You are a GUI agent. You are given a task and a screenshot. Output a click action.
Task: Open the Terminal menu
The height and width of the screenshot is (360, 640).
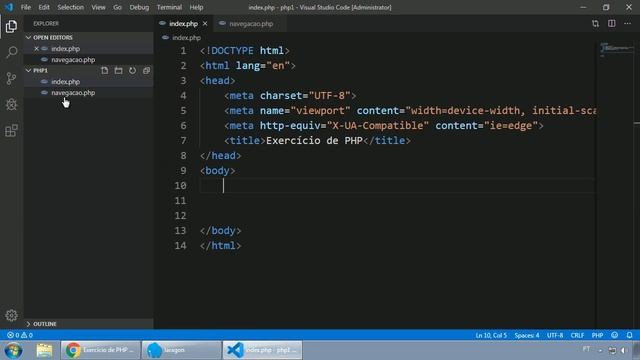click(x=169, y=7)
